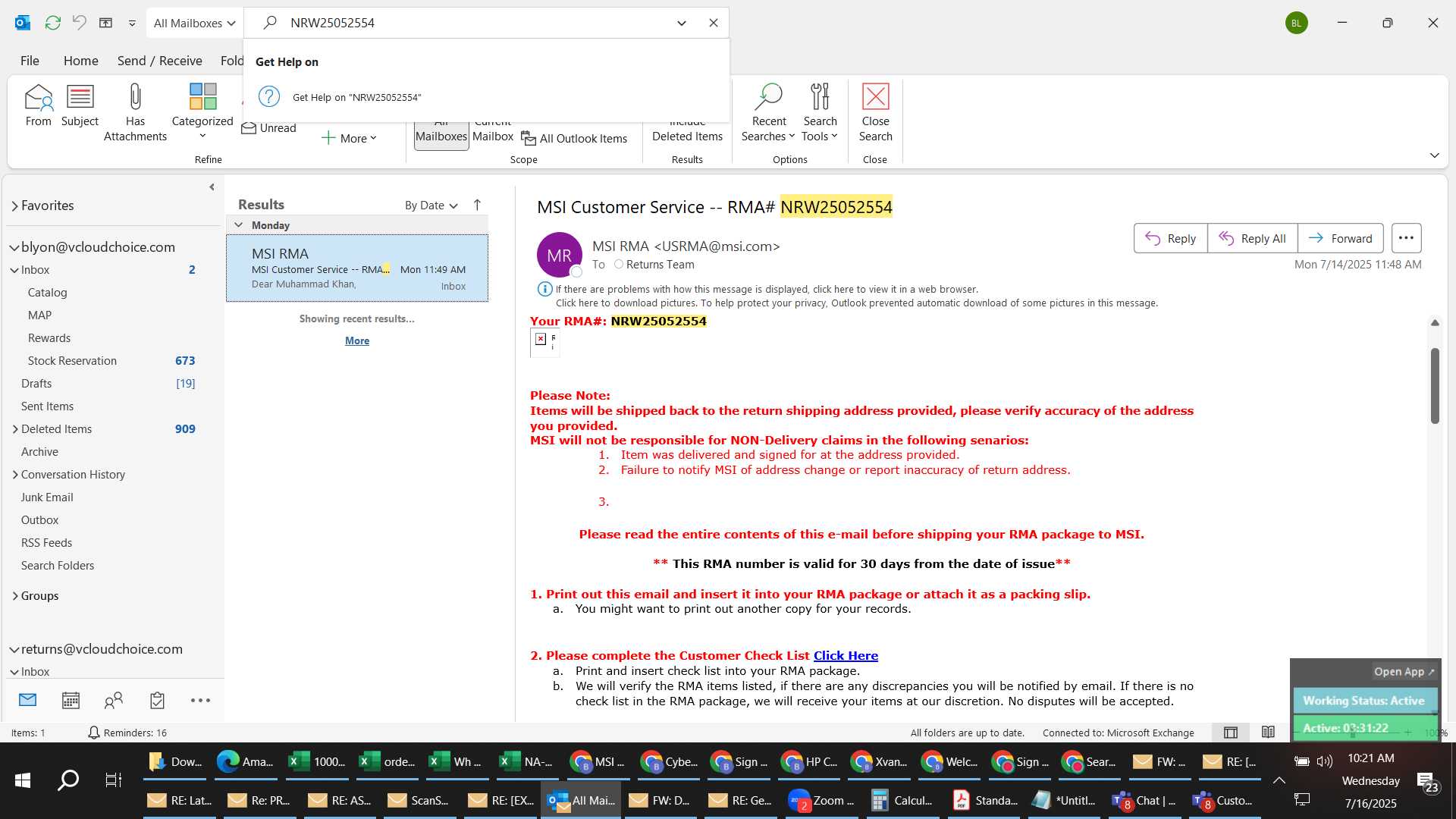Open more message actions ellipsis

tap(1406, 238)
